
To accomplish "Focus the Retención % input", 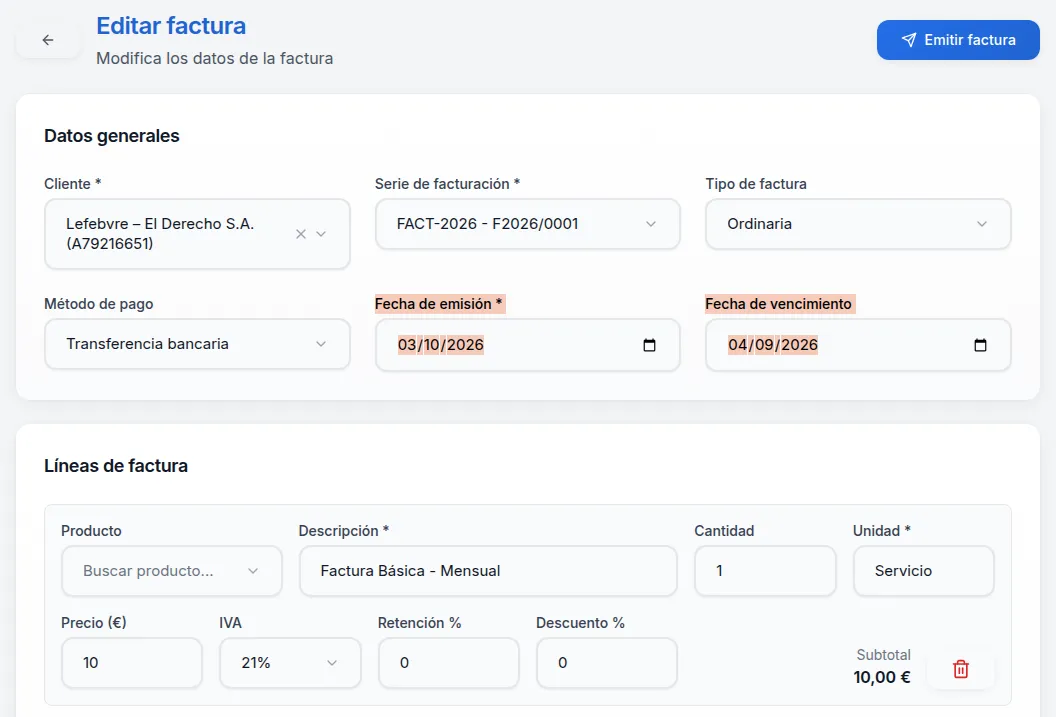I will click(x=448, y=663).
